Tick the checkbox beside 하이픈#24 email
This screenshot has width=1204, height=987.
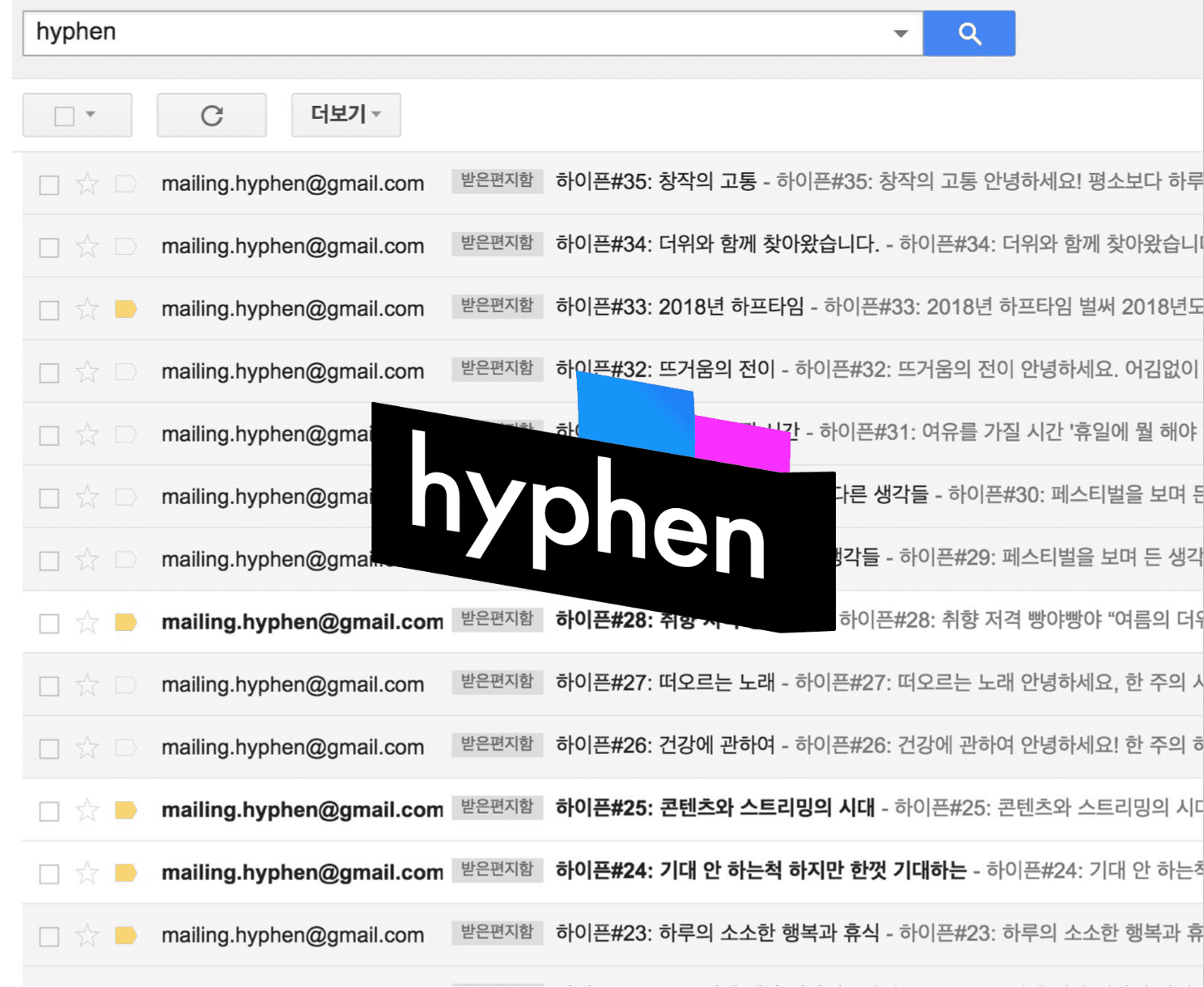[49, 874]
